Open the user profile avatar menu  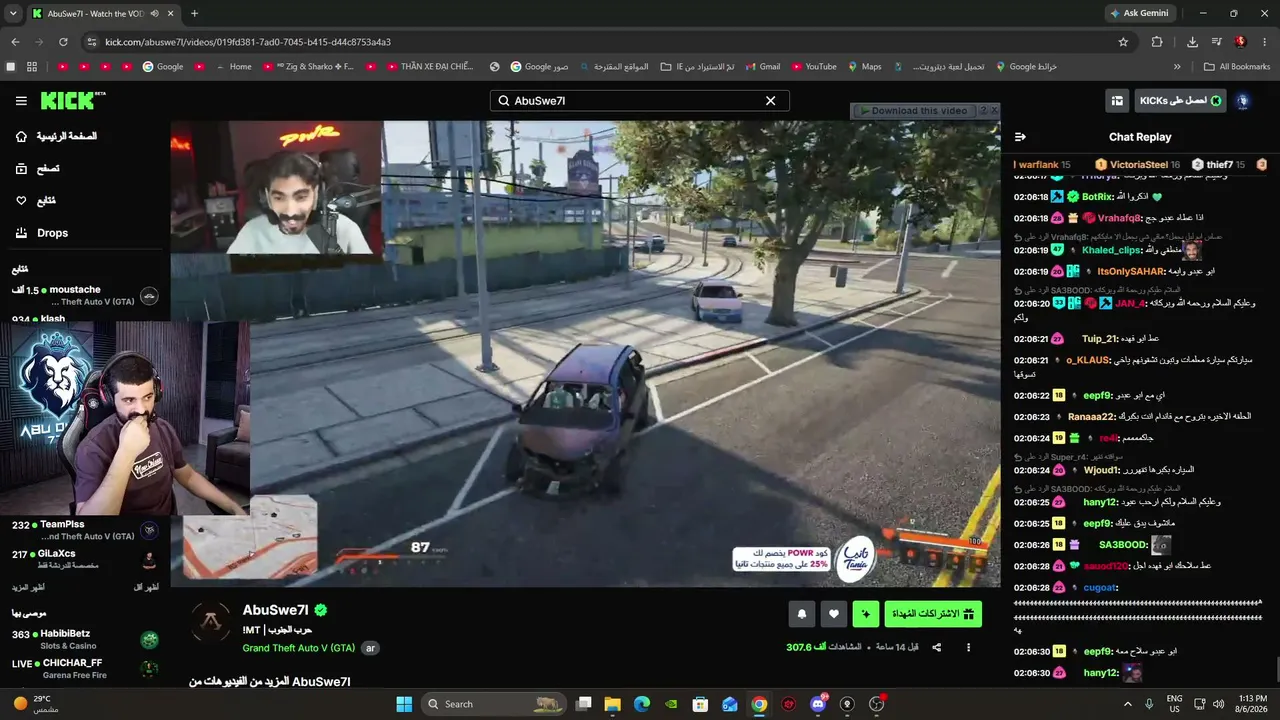click(1243, 101)
